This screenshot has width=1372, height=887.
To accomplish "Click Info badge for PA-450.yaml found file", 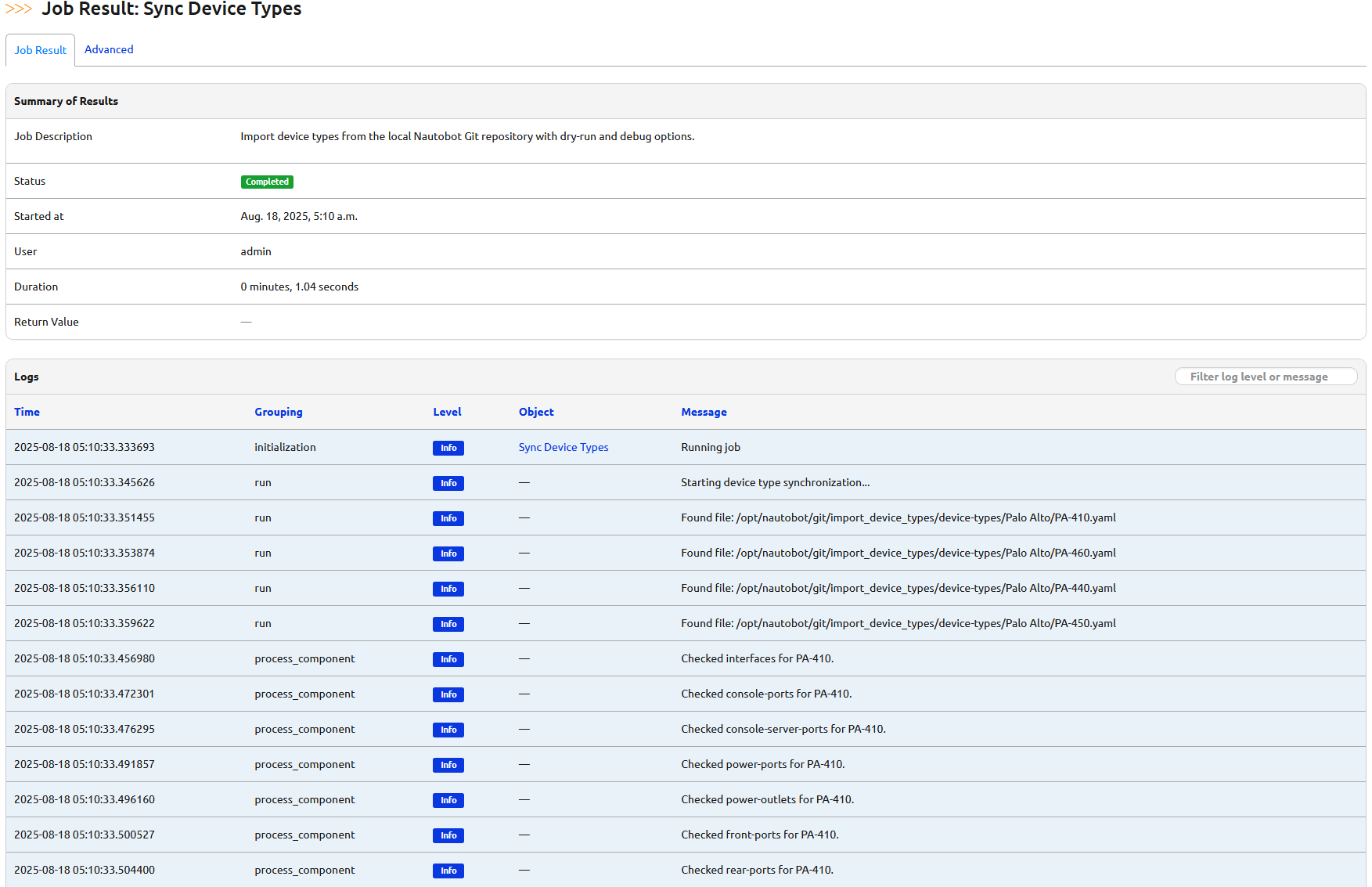I will pos(448,624).
